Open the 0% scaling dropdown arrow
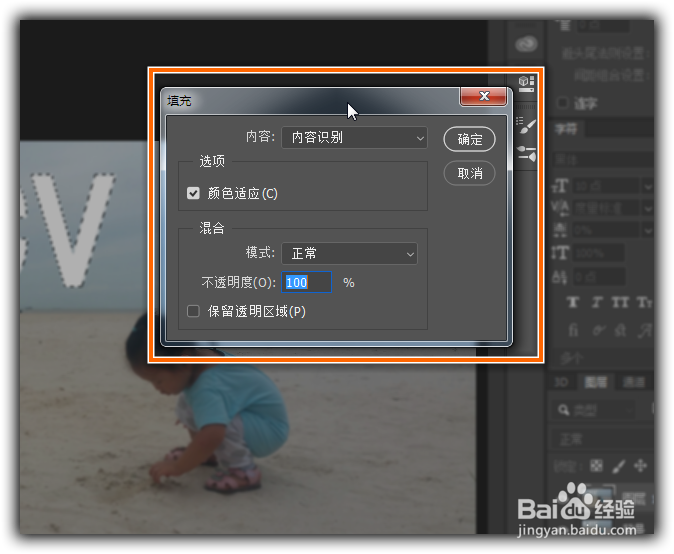Screen dimensions: 674x554 (x=648, y=230)
